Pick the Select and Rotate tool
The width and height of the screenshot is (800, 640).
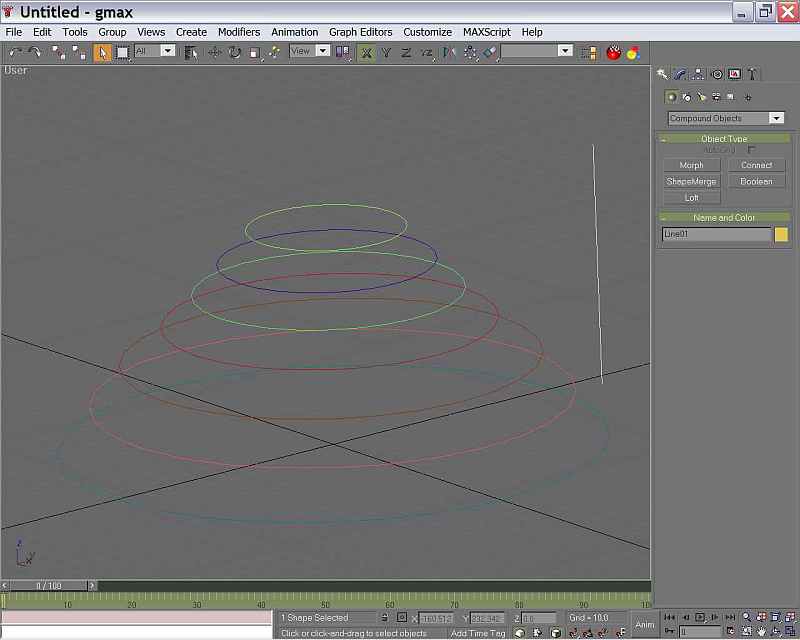point(235,52)
